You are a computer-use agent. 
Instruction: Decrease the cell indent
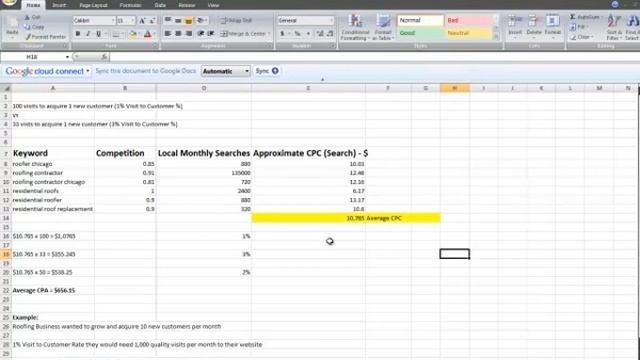[200, 34]
